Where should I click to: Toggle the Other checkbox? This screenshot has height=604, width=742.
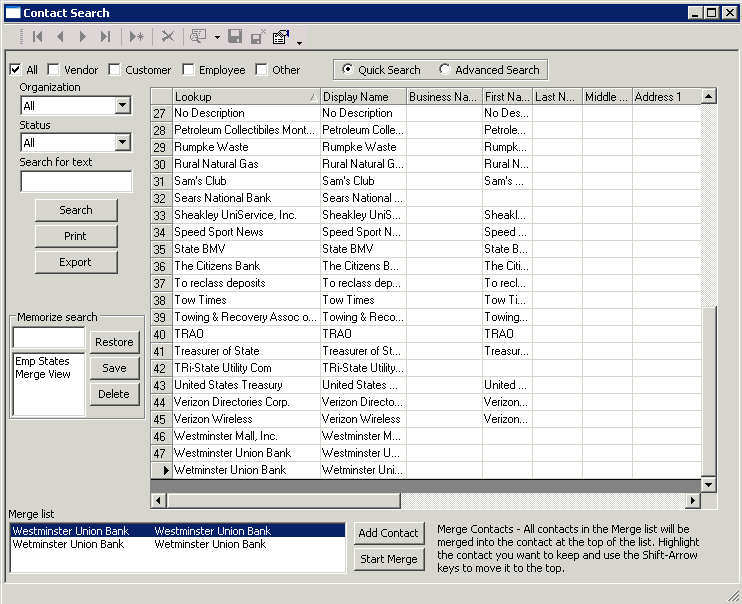point(261,70)
